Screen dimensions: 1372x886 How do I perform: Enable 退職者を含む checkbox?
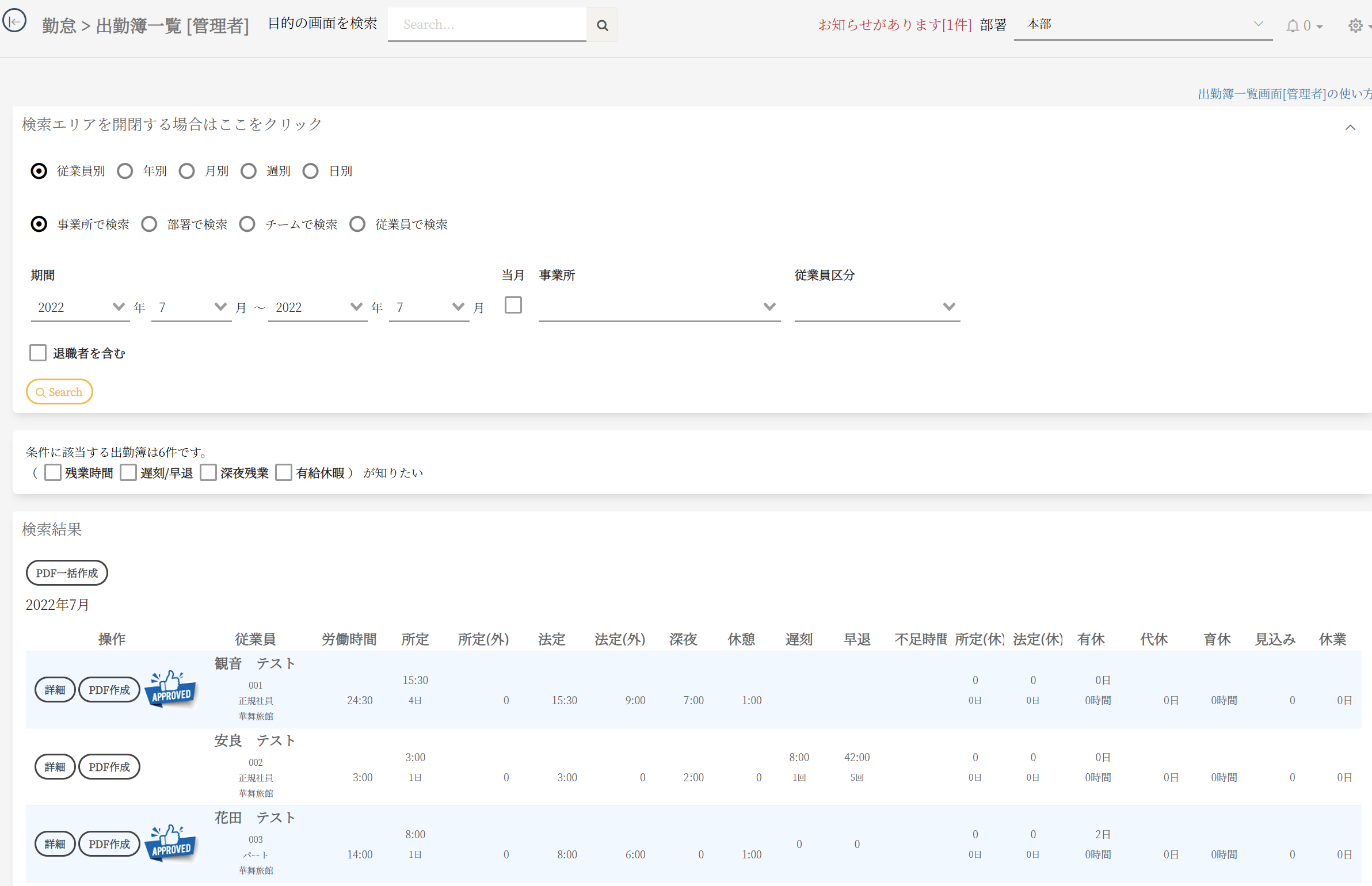[38, 353]
